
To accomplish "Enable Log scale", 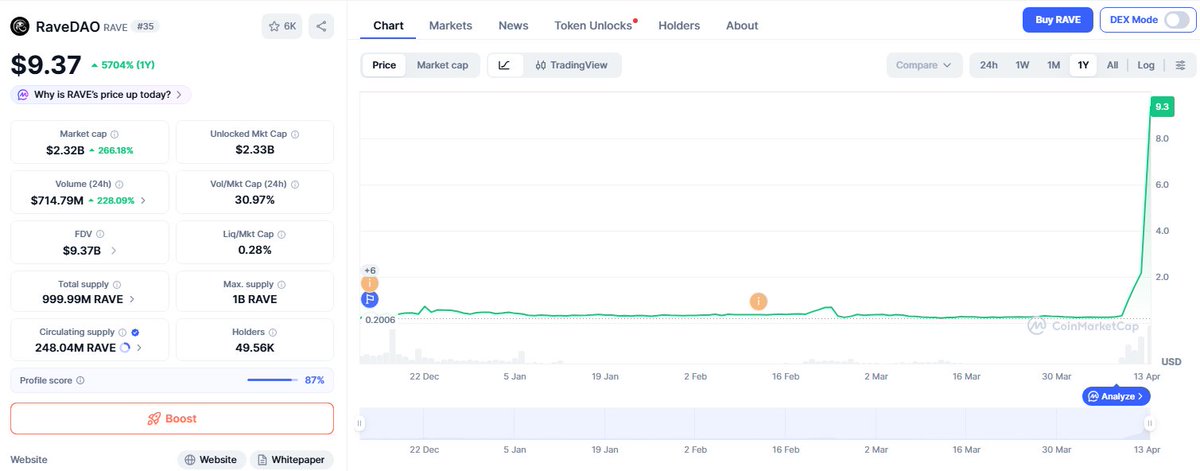I will pos(1146,65).
